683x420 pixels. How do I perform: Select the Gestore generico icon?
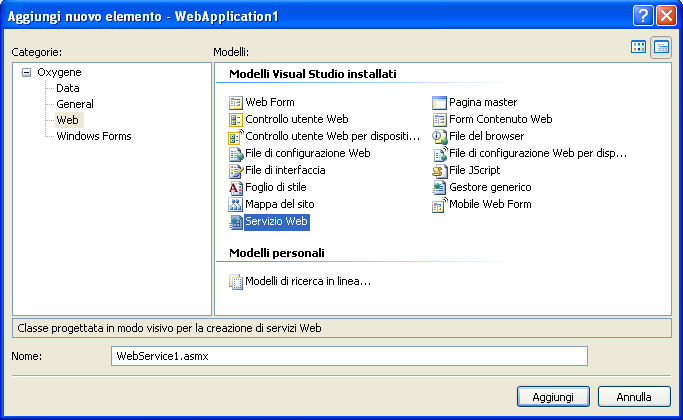[x=439, y=188]
